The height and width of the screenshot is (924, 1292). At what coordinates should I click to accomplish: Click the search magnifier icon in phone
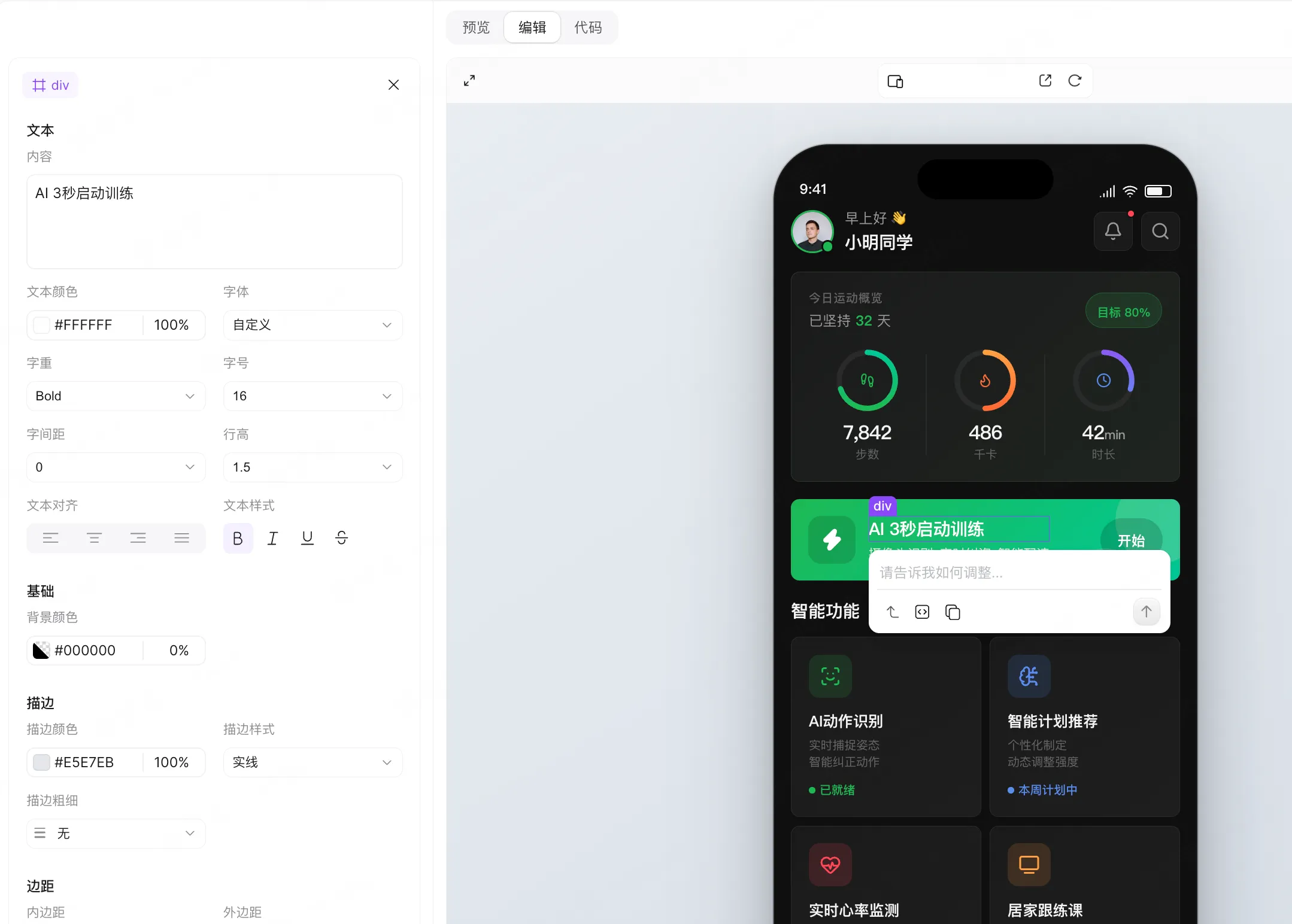point(1160,231)
